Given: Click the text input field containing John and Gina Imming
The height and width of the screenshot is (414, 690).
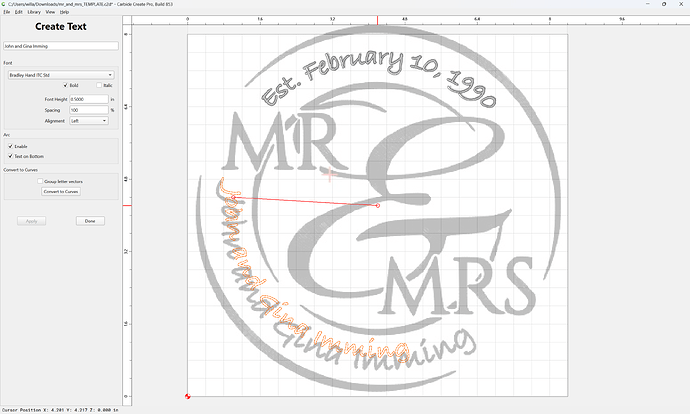Looking at the screenshot, I should pos(61,46).
